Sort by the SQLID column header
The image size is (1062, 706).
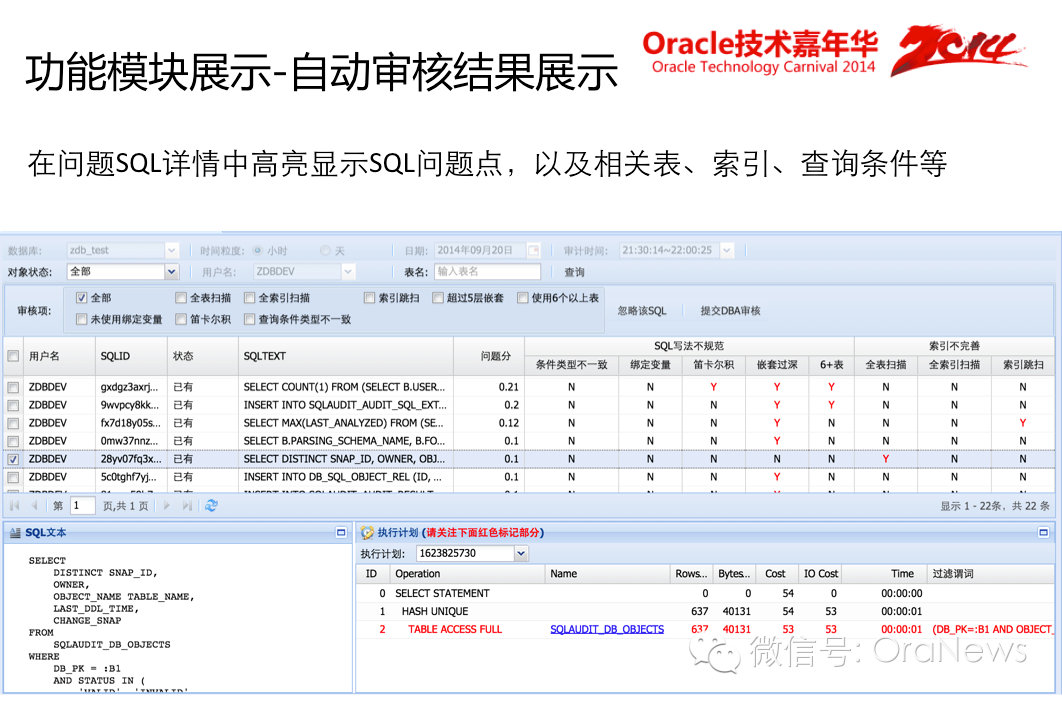point(131,356)
